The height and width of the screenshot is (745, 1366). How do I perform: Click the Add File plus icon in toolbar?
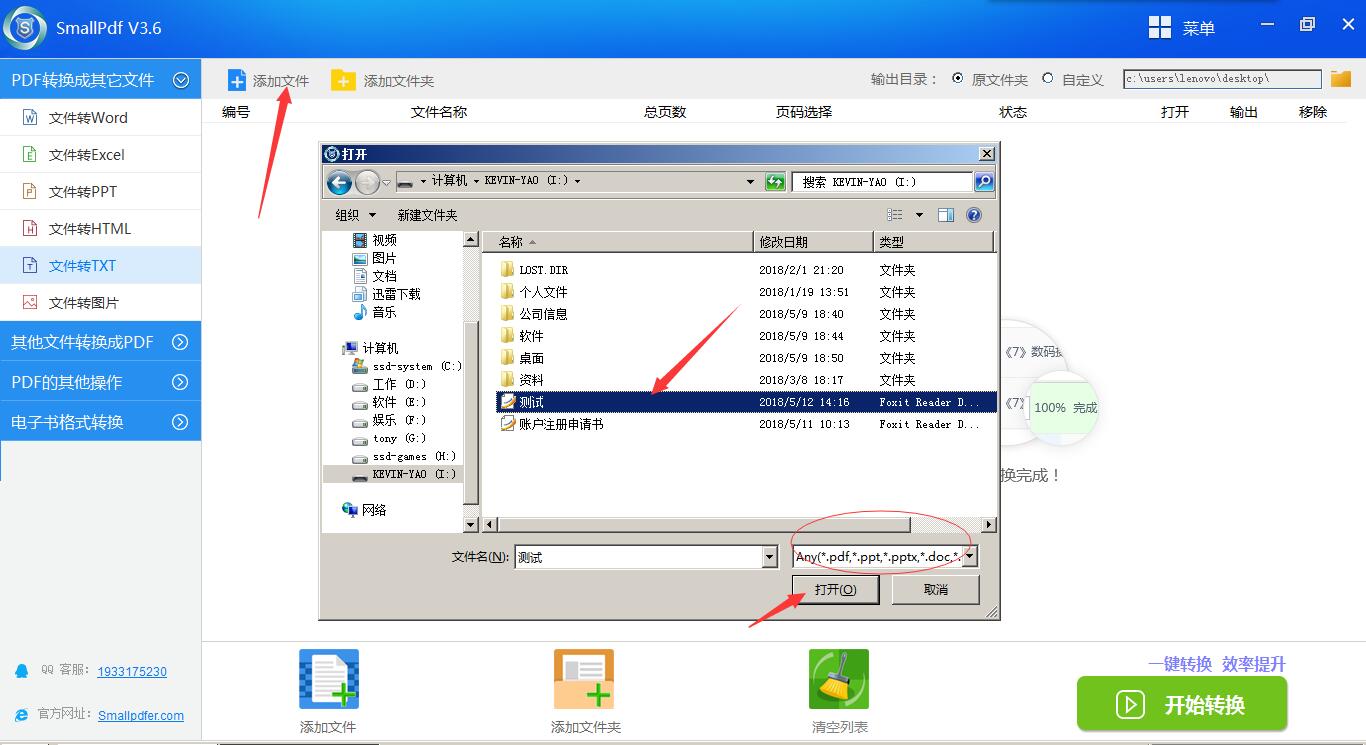tap(237, 80)
